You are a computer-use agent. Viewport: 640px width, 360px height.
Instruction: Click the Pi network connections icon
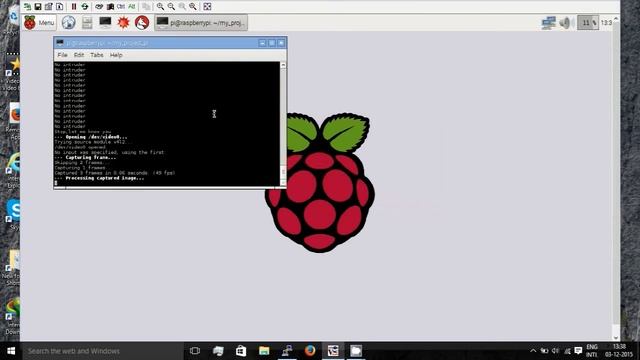coord(549,23)
